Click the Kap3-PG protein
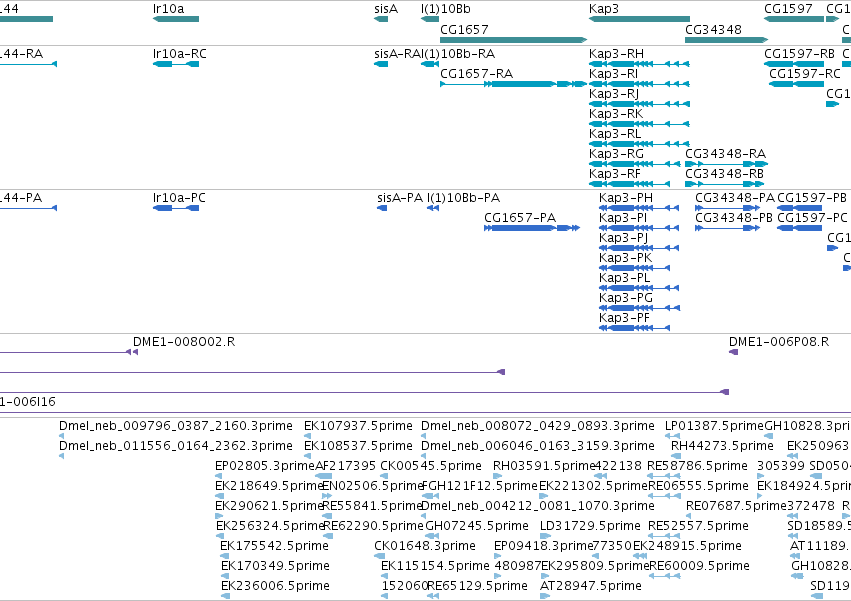This screenshot has height=601, width=851. pyautogui.click(x=639, y=308)
